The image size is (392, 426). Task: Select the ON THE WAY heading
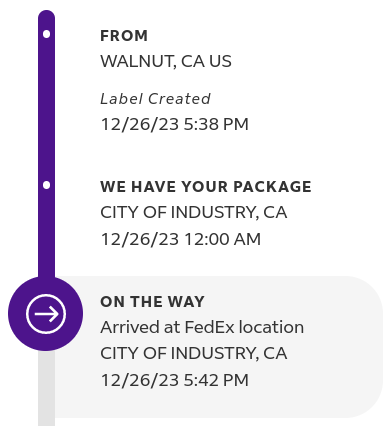point(152,302)
